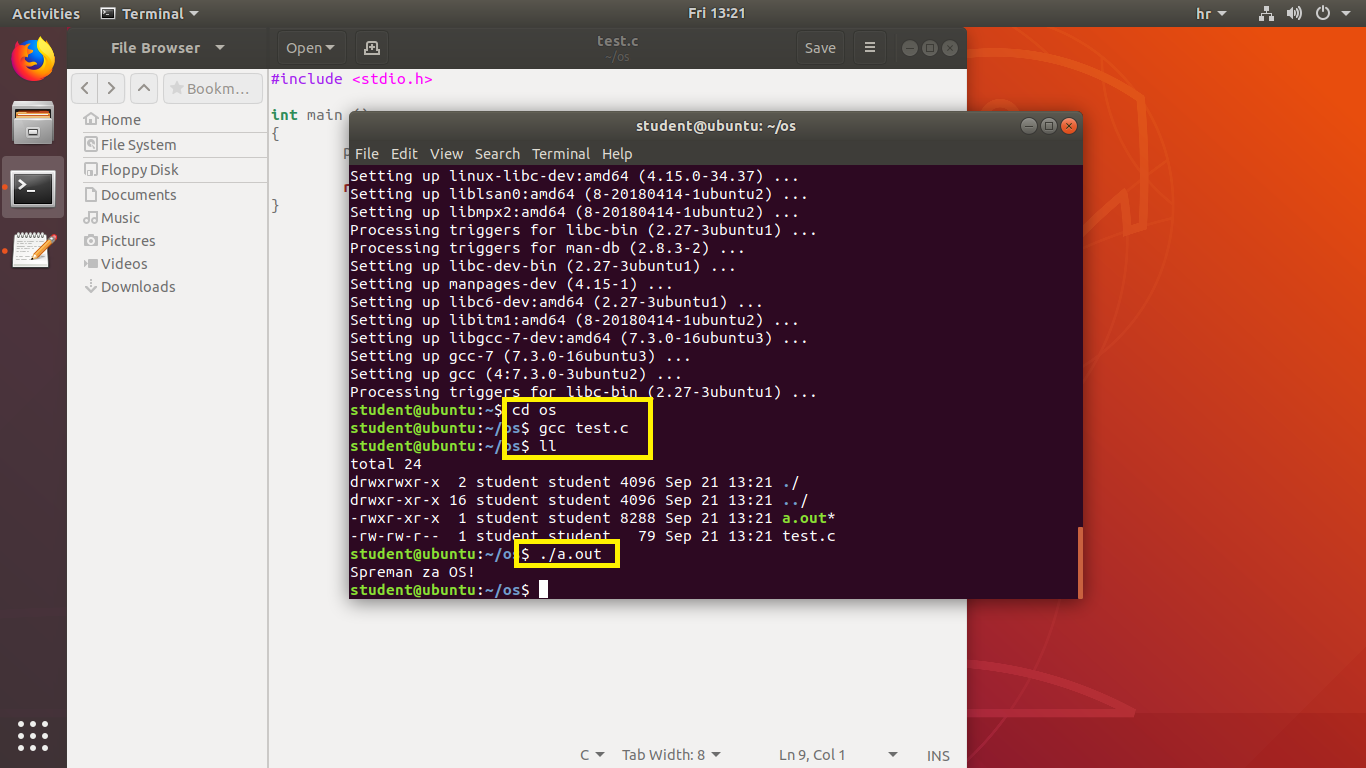Image resolution: width=1366 pixels, height=768 pixels.
Task: Show Applications grid in the dock
Action: click(x=33, y=735)
